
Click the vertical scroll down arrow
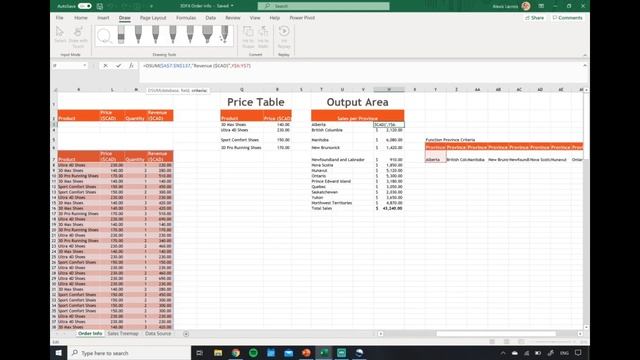(587, 327)
